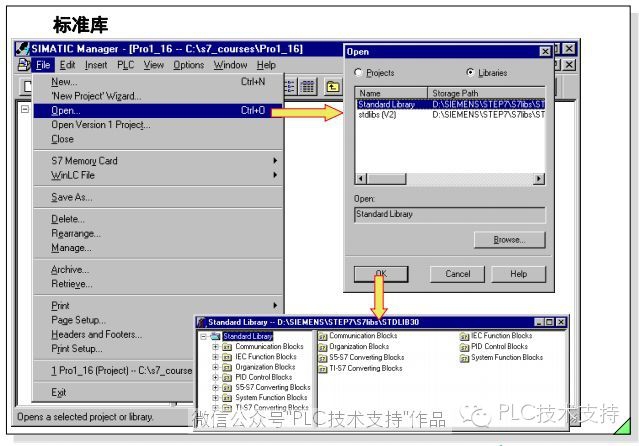
Task: Click the Browse... button
Action: 509,240
